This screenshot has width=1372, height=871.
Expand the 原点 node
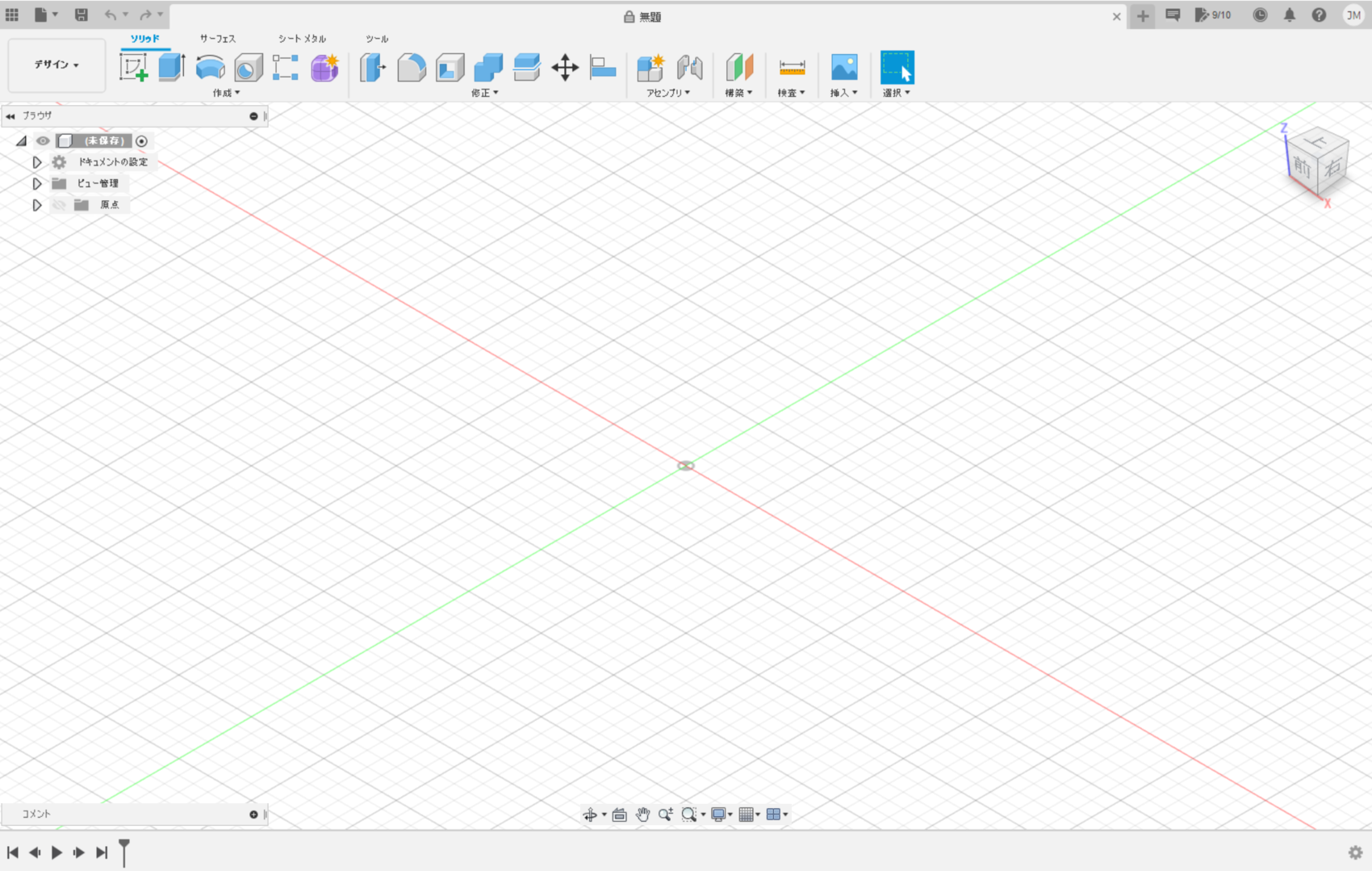[36, 205]
